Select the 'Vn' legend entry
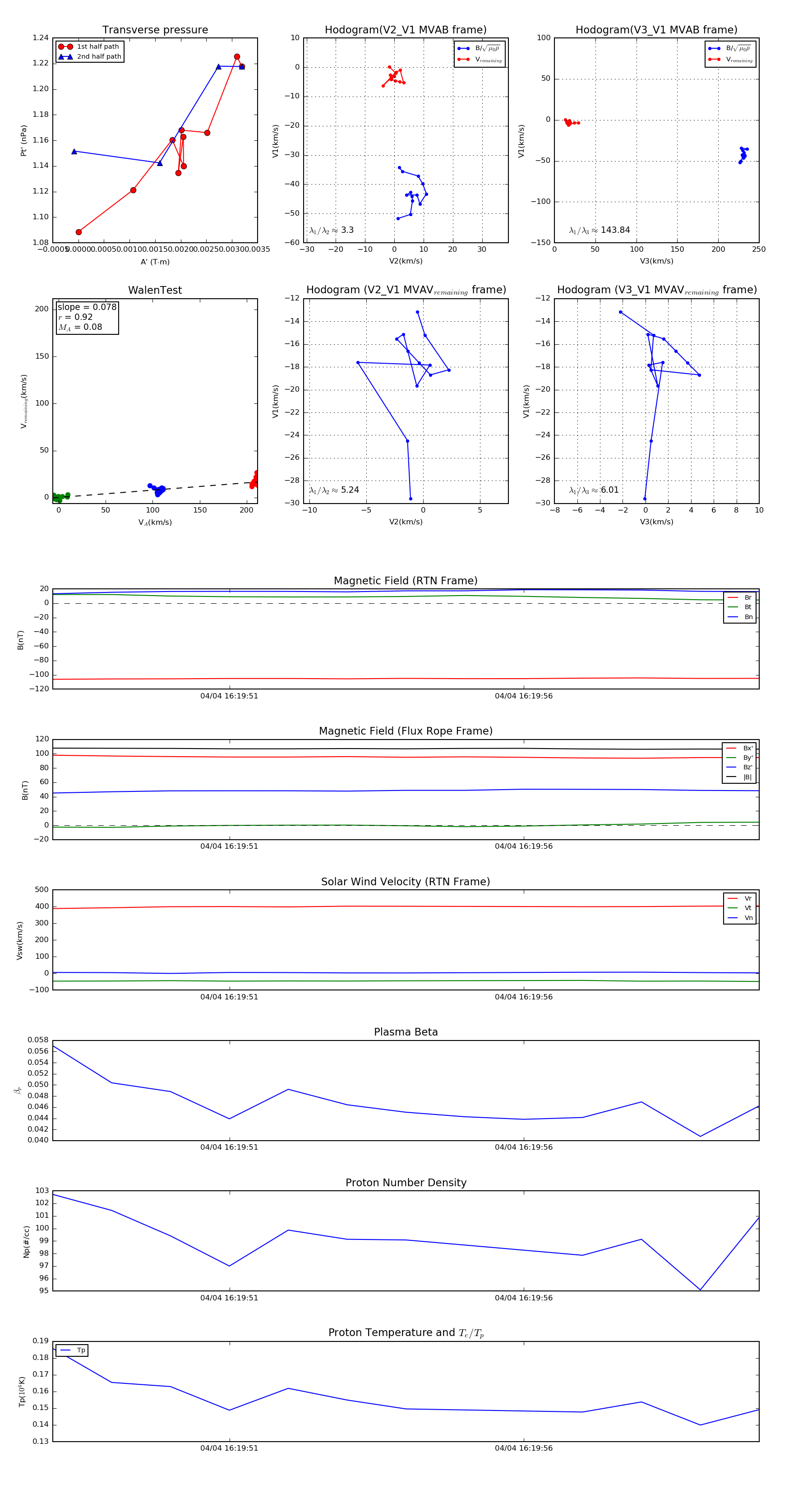This screenshot has width=812, height=1489. coord(740,918)
